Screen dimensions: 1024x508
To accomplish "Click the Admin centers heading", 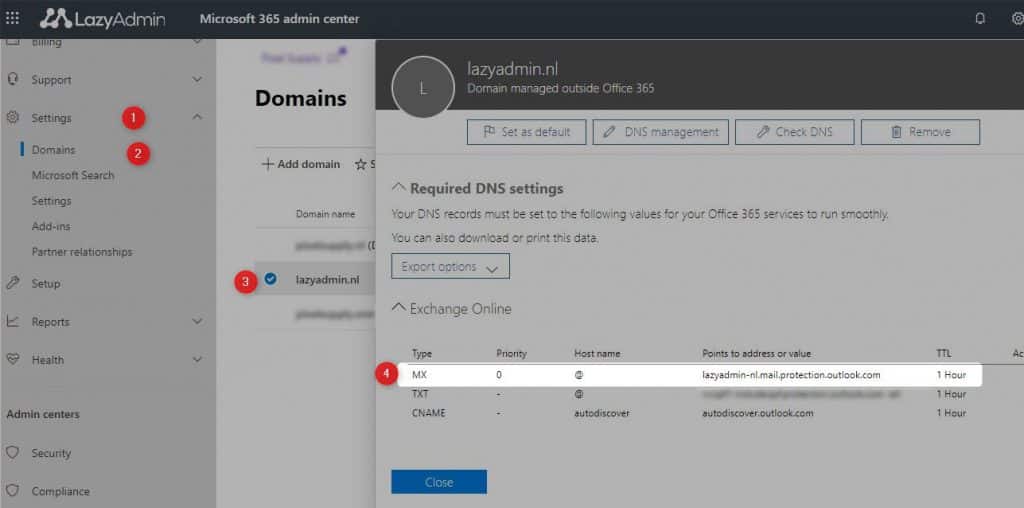I will pyautogui.click(x=42, y=415).
